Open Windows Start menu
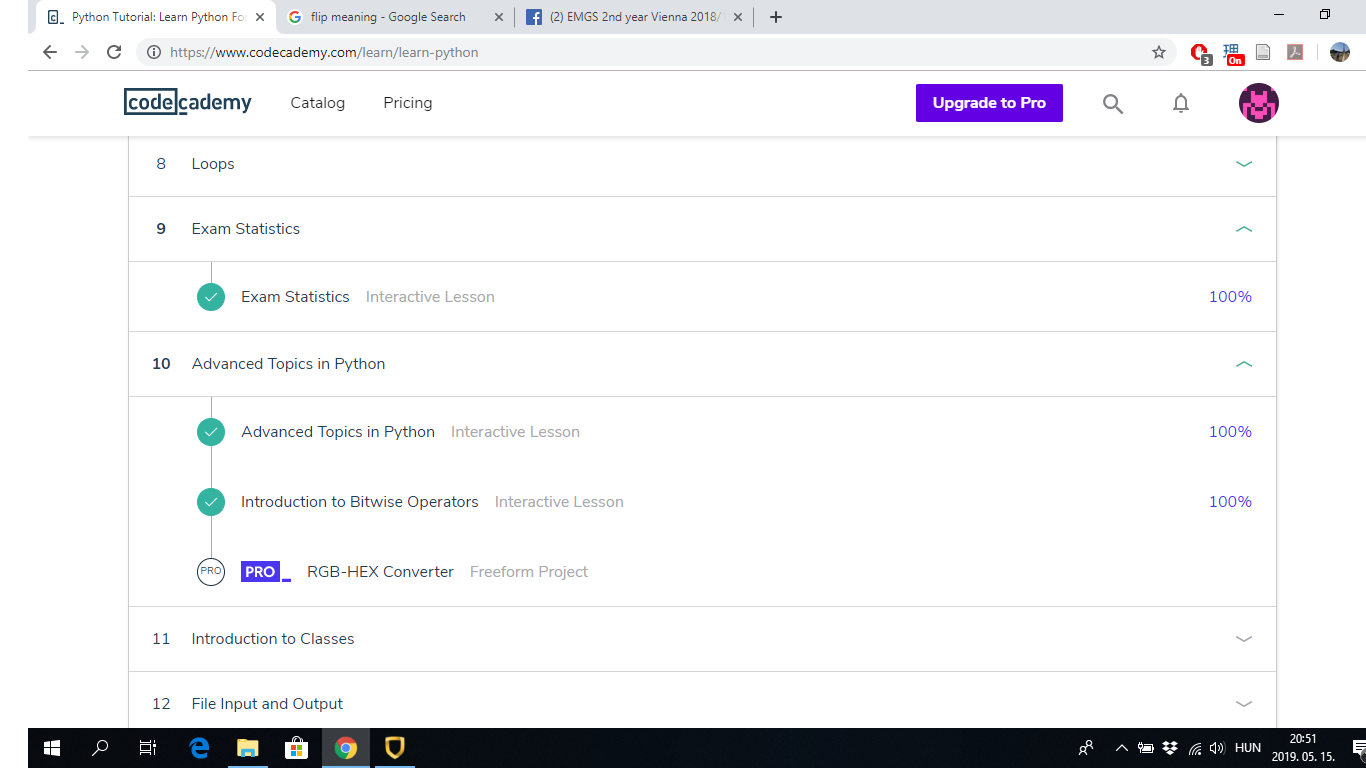The height and width of the screenshot is (768, 1366). pyautogui.click(x=52, y=748)
